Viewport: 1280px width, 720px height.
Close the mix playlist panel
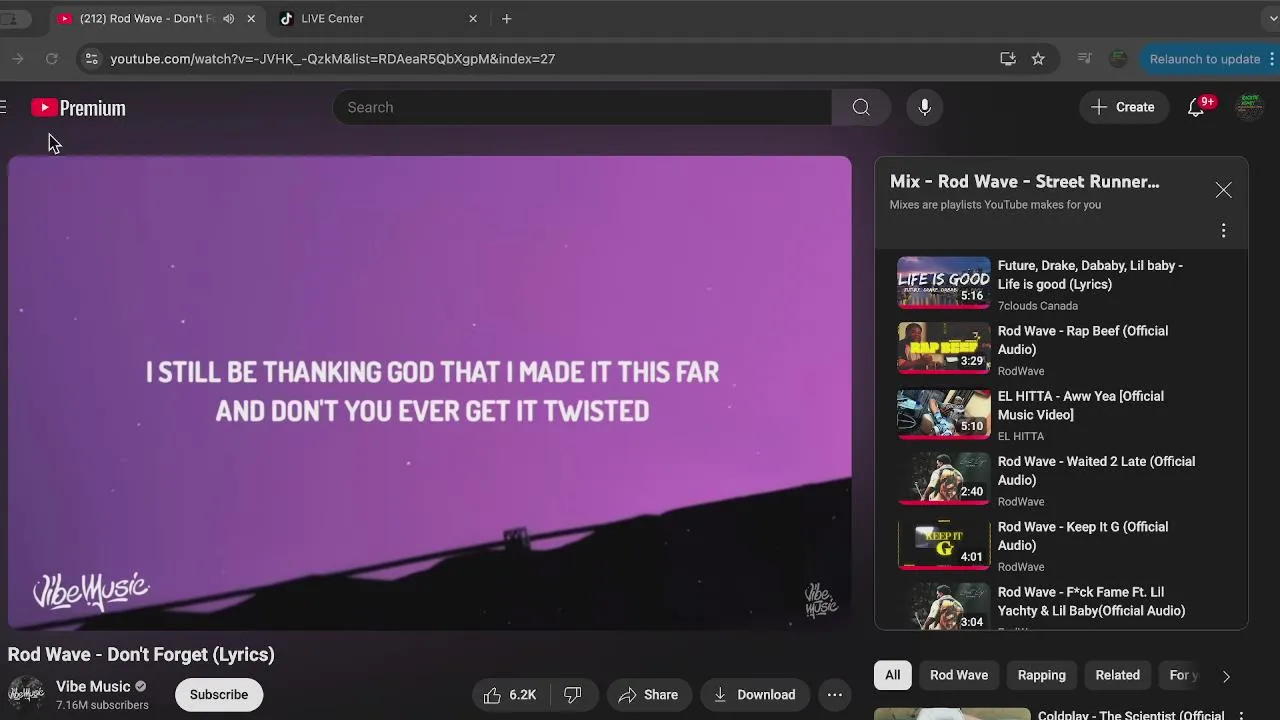tap(1223, 190)
